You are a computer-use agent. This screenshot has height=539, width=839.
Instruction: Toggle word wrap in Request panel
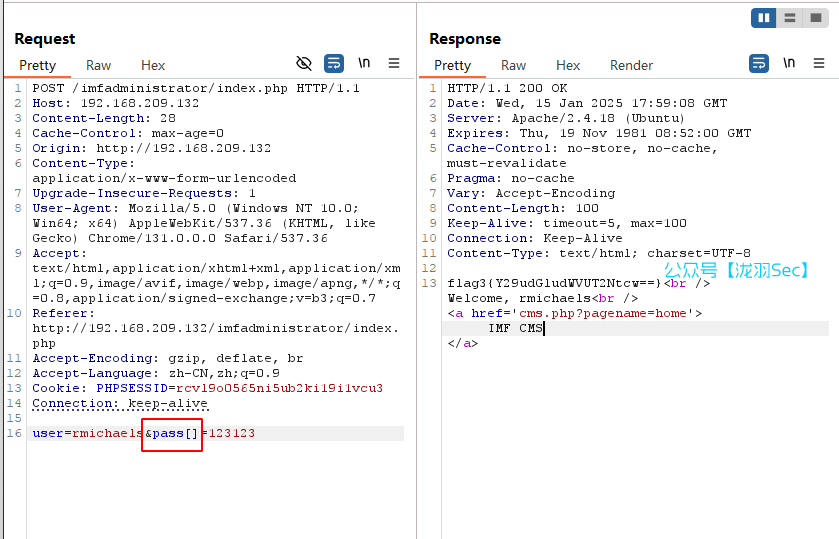click(334, 63)
